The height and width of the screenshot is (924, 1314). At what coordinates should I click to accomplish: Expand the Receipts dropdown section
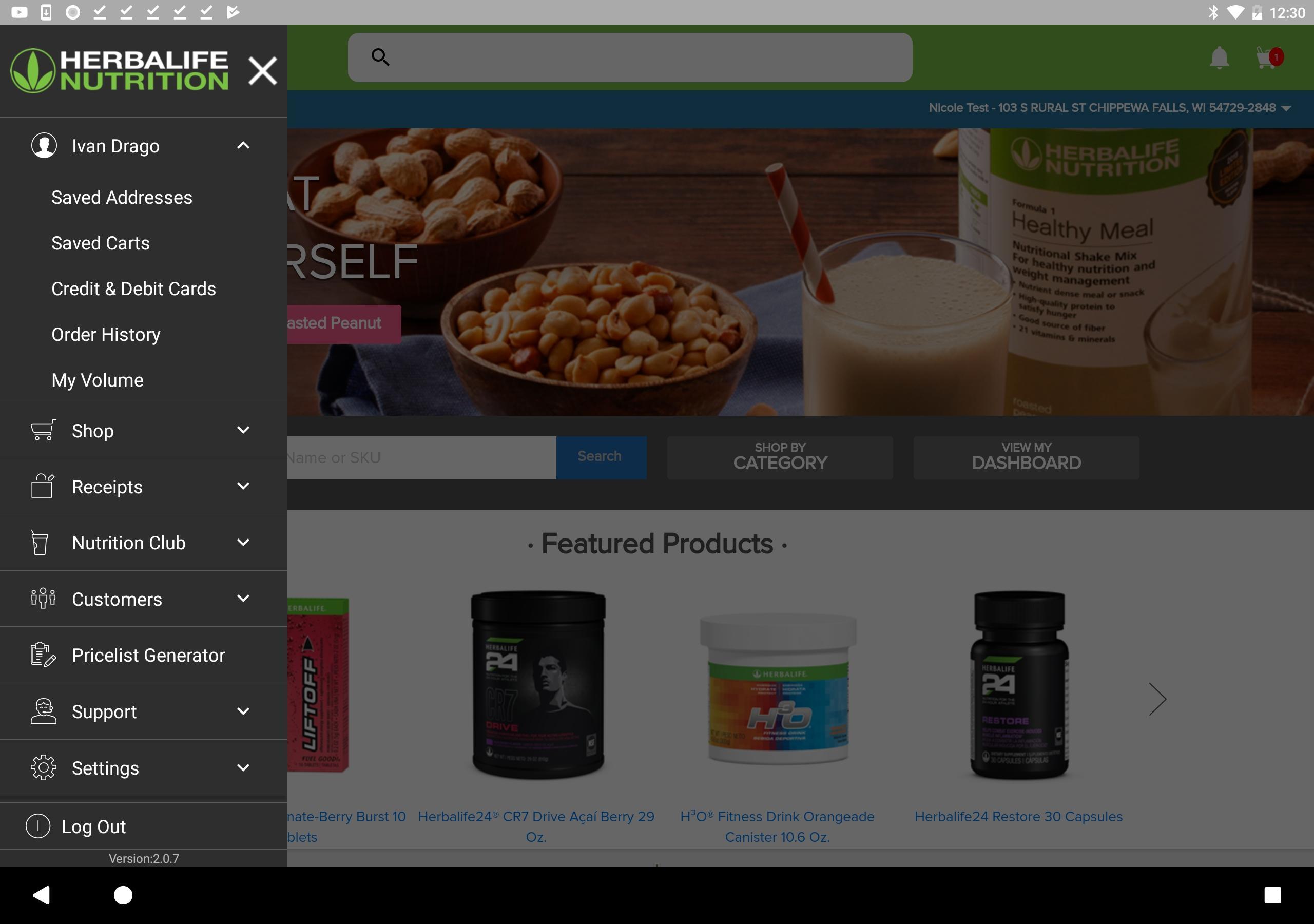click(x=243, y=486)
